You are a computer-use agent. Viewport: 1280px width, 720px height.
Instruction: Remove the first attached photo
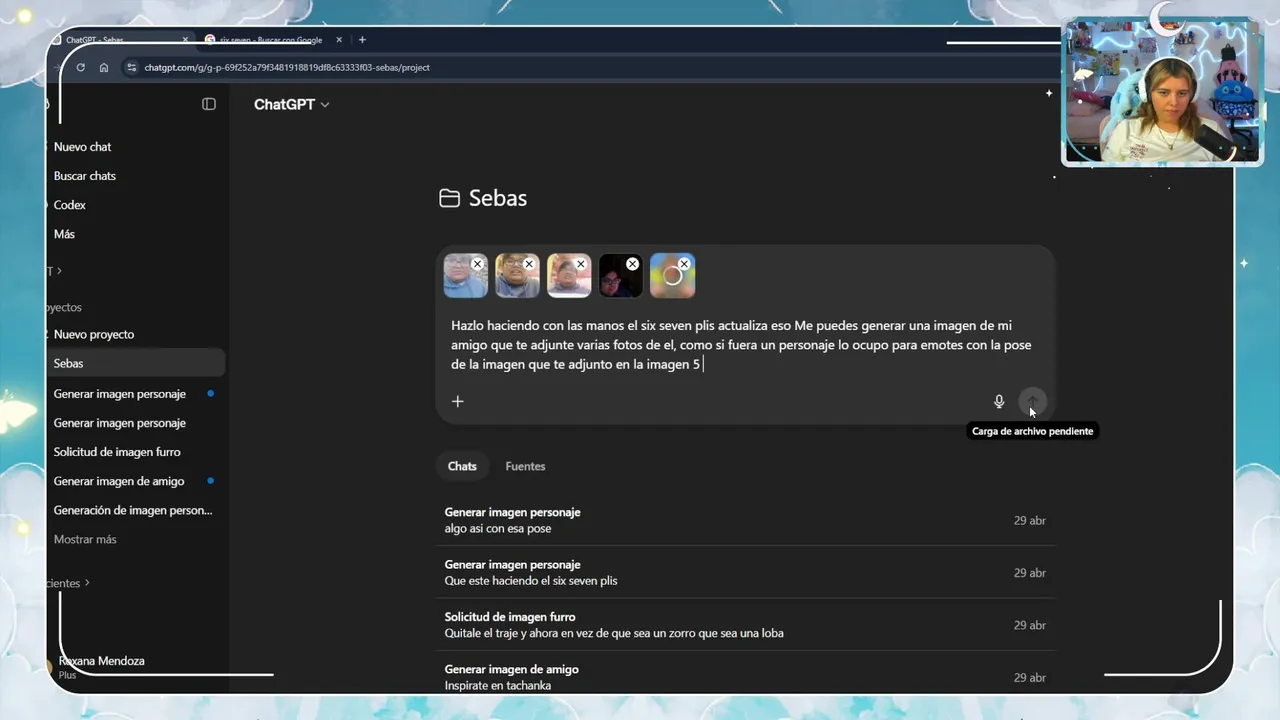[477, 264]
